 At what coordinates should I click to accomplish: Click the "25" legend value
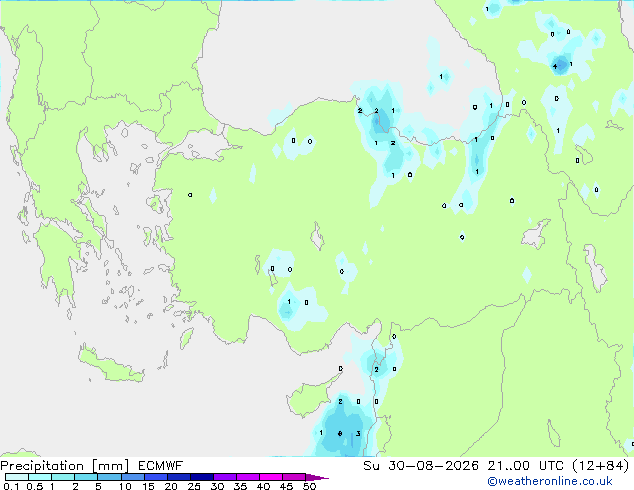pos(194,486)
